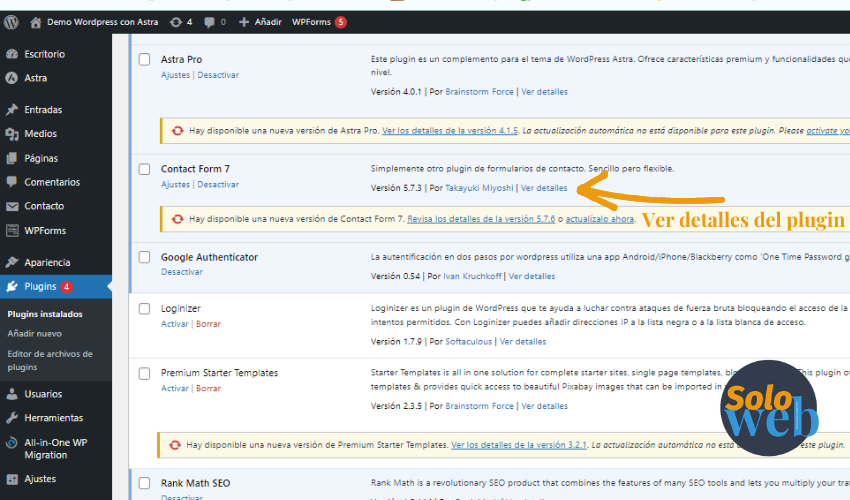
Task: Deactivate Google Authenticator plugin
Action: (x=182, y=272)
